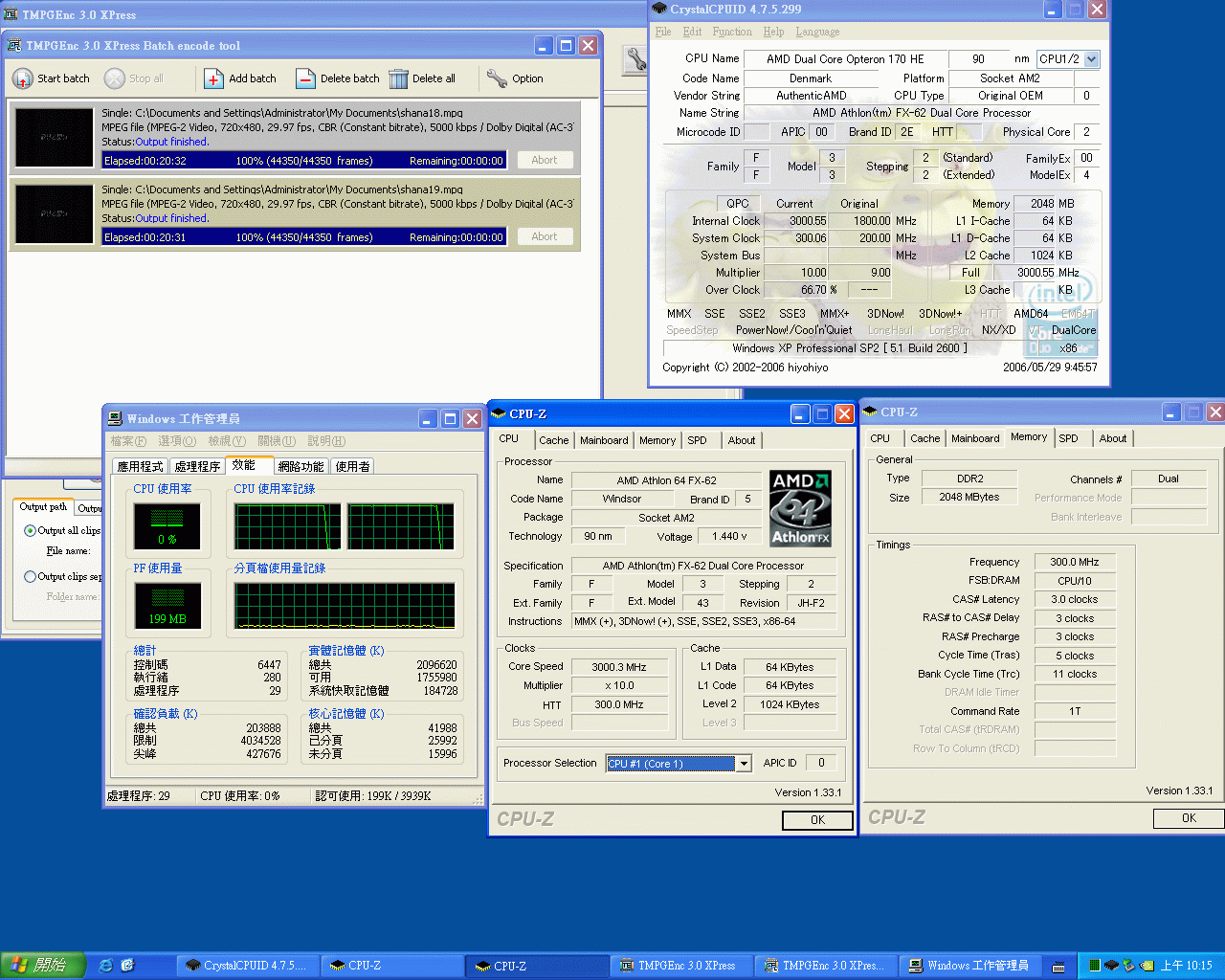Click the keyboard input icon in the taskbar

click(x=1058, y=966)
